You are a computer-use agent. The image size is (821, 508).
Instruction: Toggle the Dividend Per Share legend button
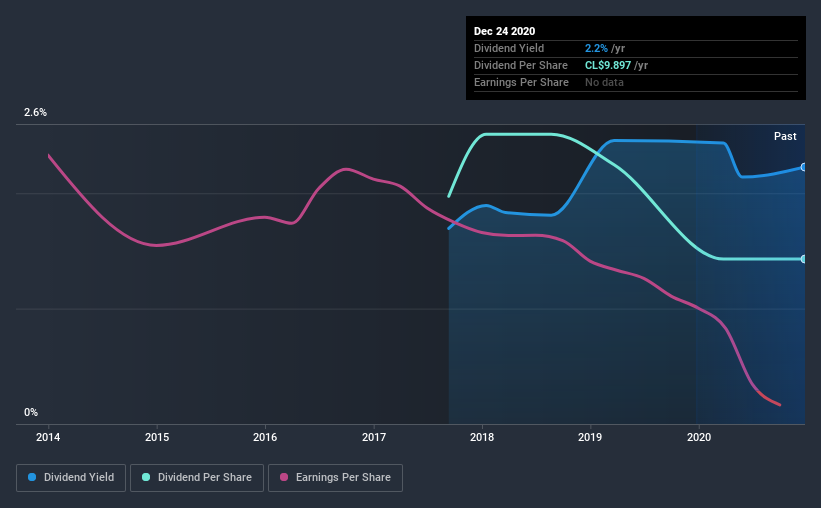click(x=197, y=478)
